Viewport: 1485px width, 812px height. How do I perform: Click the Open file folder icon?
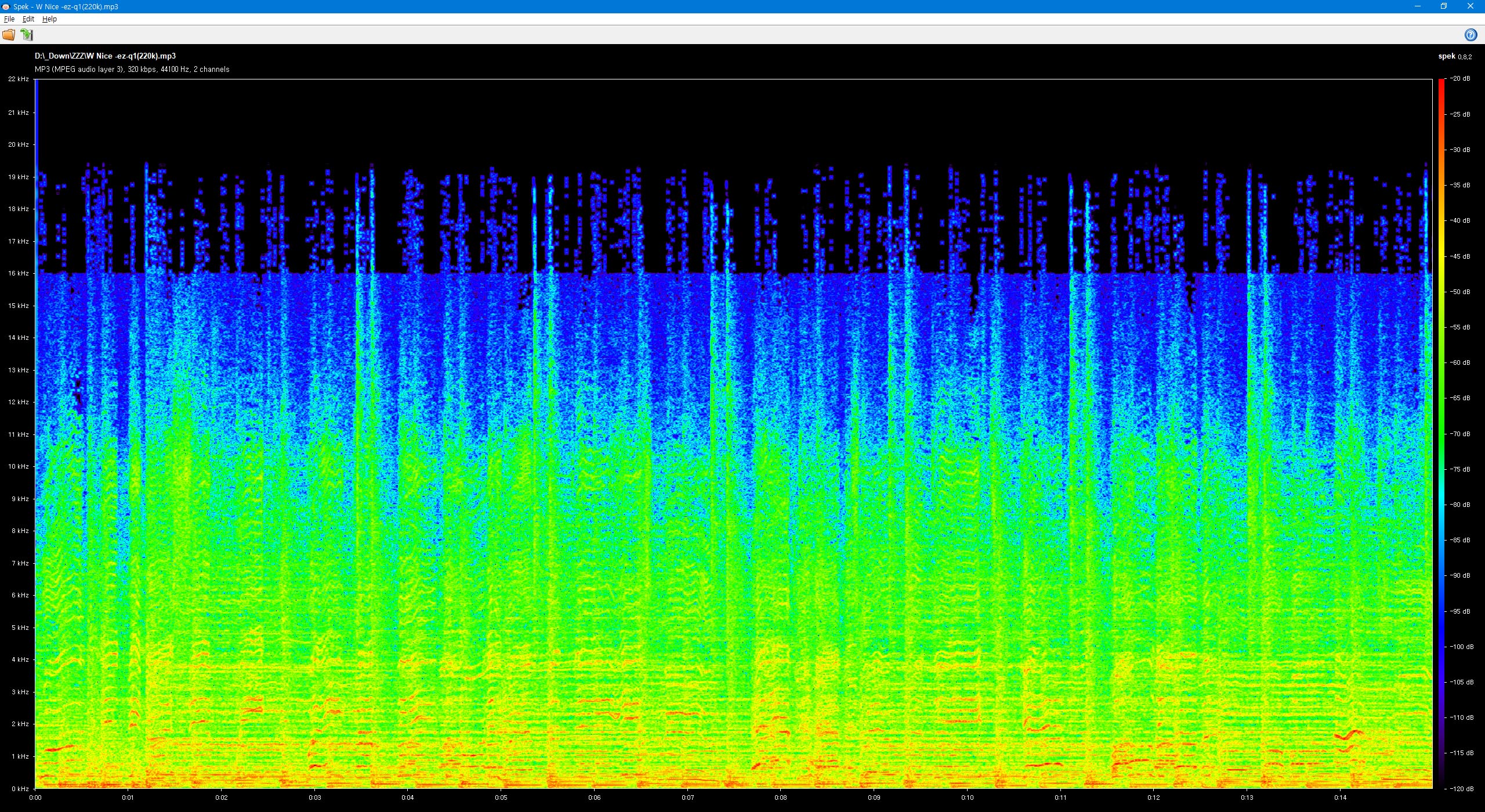[9, 35]
